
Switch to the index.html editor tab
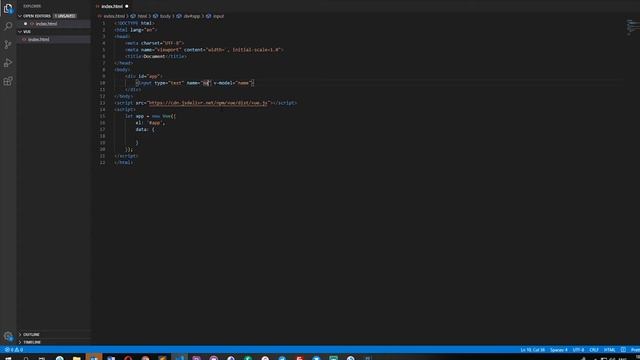112,6
